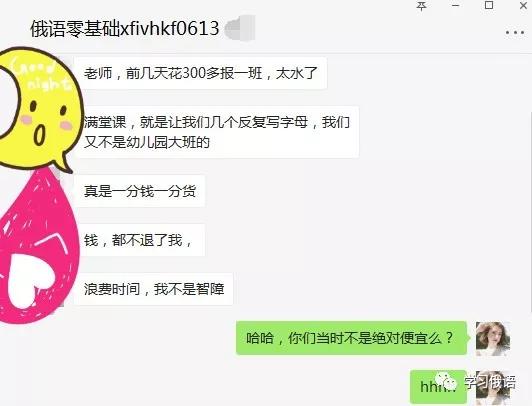This screenshot has width=532, height=406.
Task: Click the green hhh message bubble
Action: (438, 387)
